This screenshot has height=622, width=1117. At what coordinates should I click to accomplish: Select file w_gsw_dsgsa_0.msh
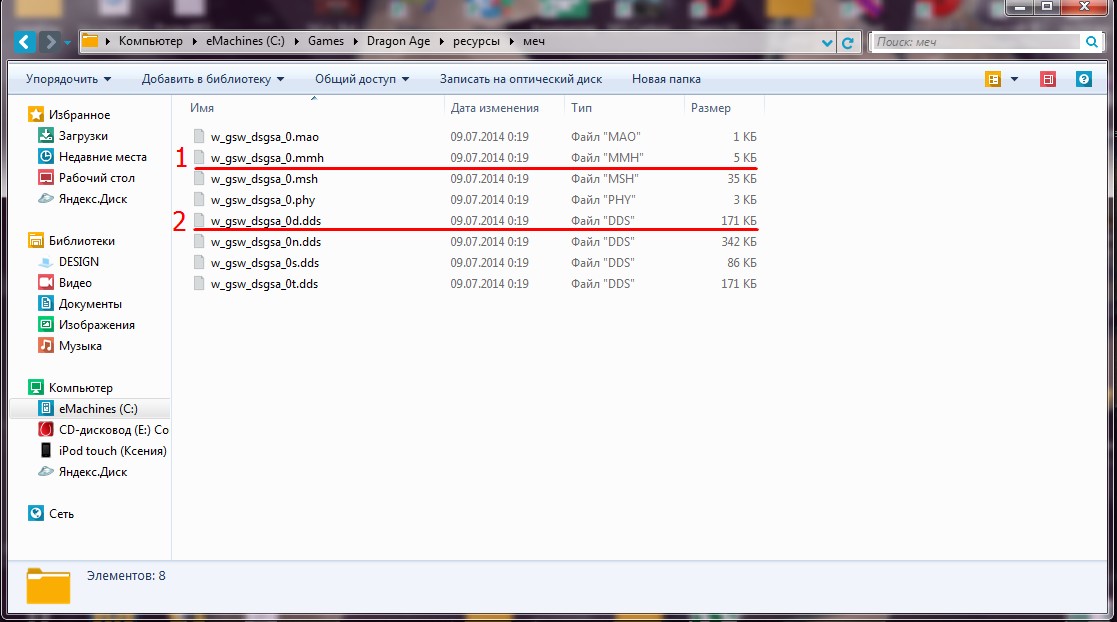[x=264, y=179]
